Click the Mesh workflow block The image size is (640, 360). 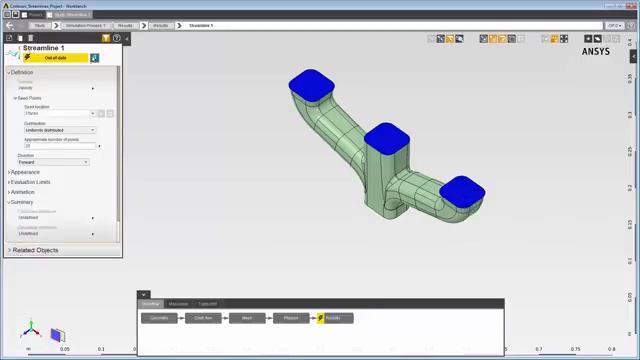(247, 318)
